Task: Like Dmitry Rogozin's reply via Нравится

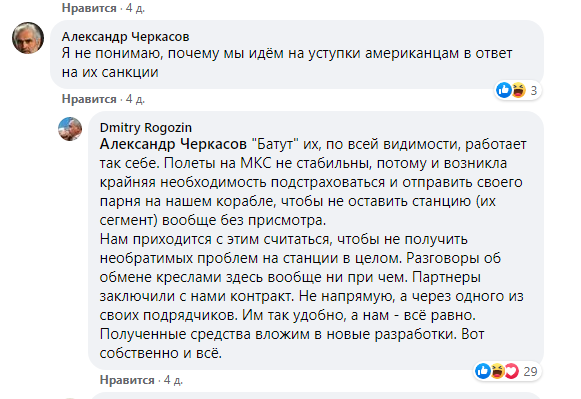Action: tap(127, 380)
